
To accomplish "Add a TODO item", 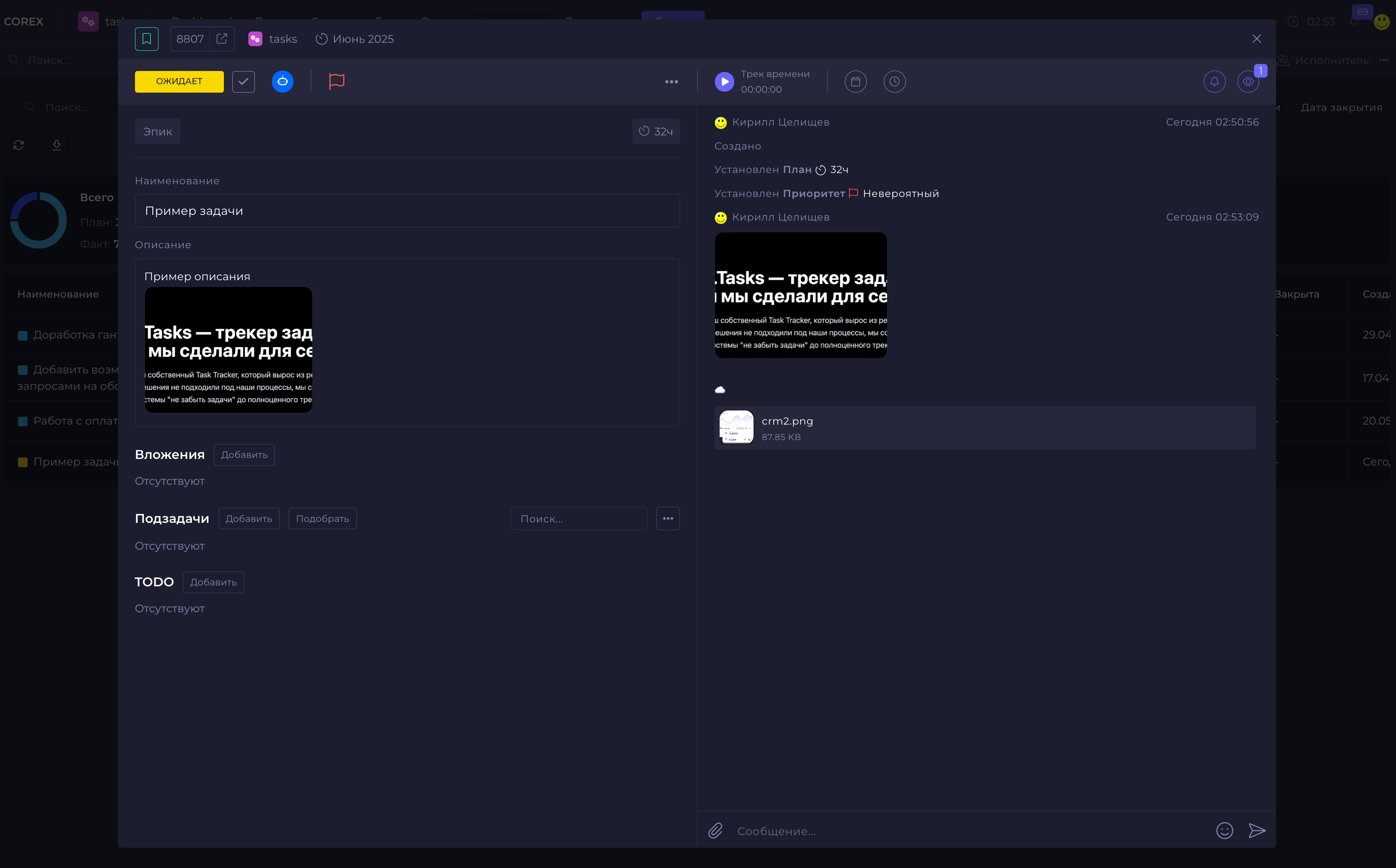I will click(213, 582).
